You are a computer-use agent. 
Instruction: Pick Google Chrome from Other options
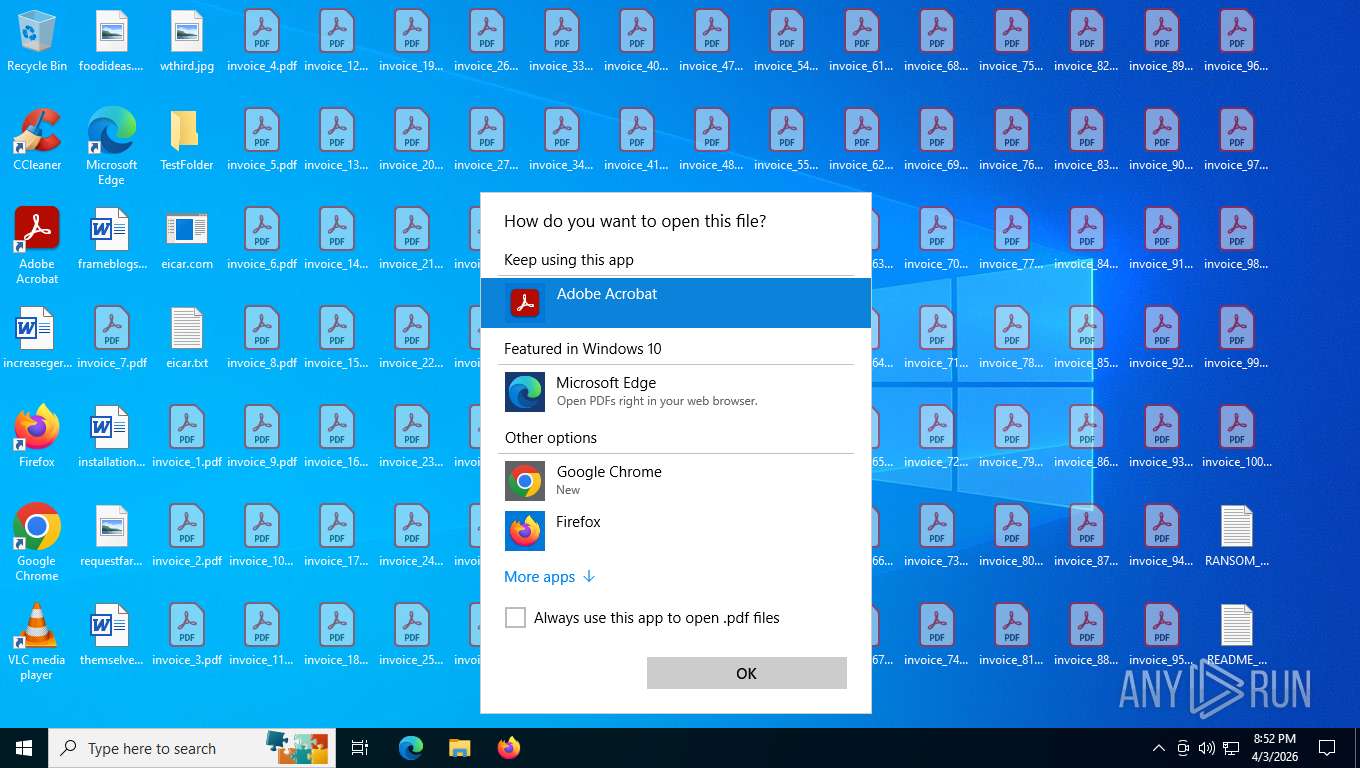point(676,480)
